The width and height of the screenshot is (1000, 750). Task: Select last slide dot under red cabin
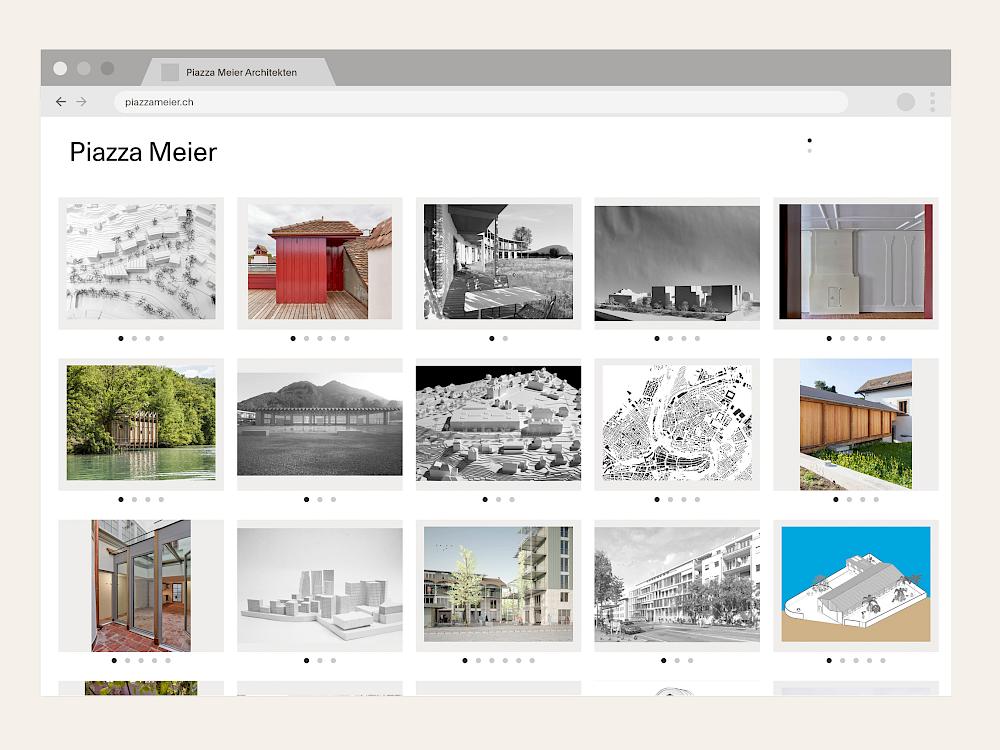point(347,339)
